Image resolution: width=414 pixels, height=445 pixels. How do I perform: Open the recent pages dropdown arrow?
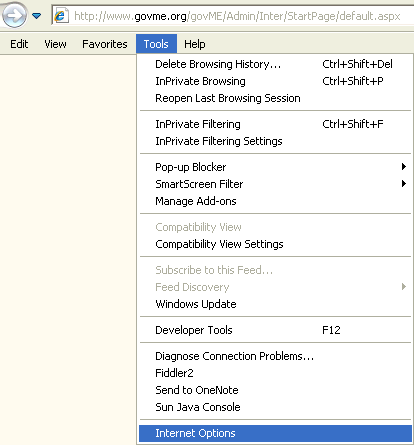[x=37, y=16]
